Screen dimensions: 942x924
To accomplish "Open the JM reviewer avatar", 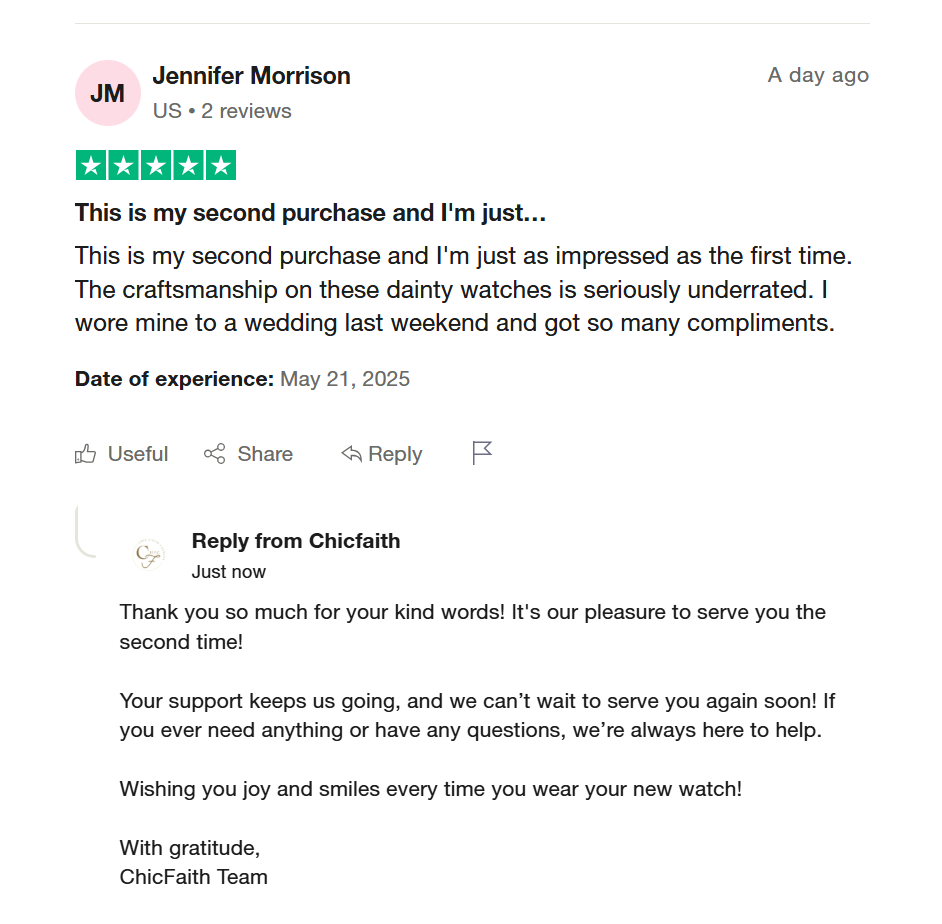I will [108, 93].
